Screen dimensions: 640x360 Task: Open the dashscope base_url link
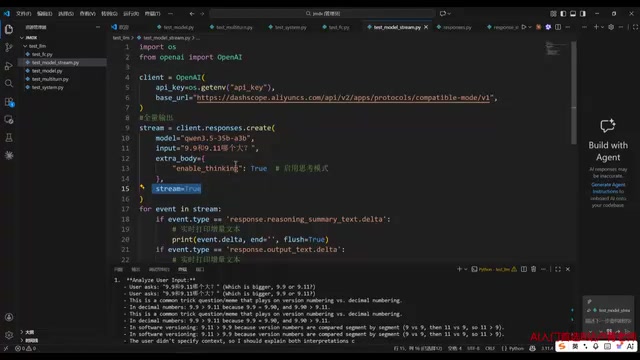[343, 98]
